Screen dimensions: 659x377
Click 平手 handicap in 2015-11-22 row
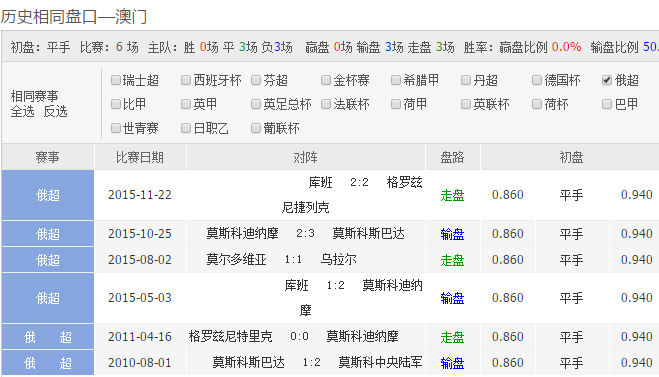(571, 195)
